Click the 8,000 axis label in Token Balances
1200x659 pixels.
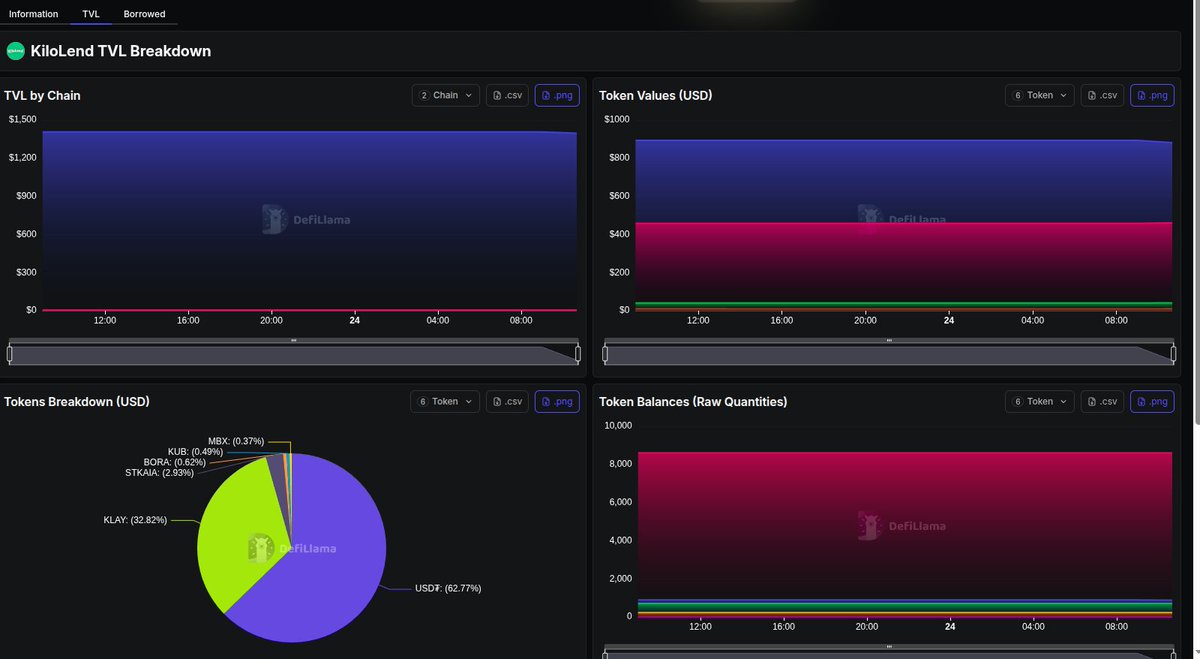pos(619,464)
